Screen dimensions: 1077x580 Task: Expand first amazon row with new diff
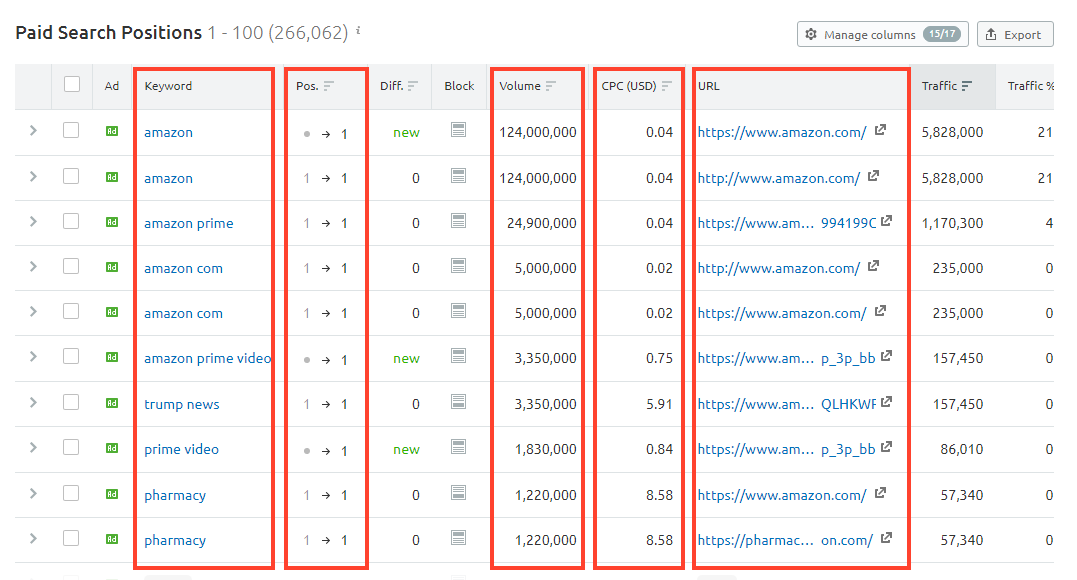[33, 130]
